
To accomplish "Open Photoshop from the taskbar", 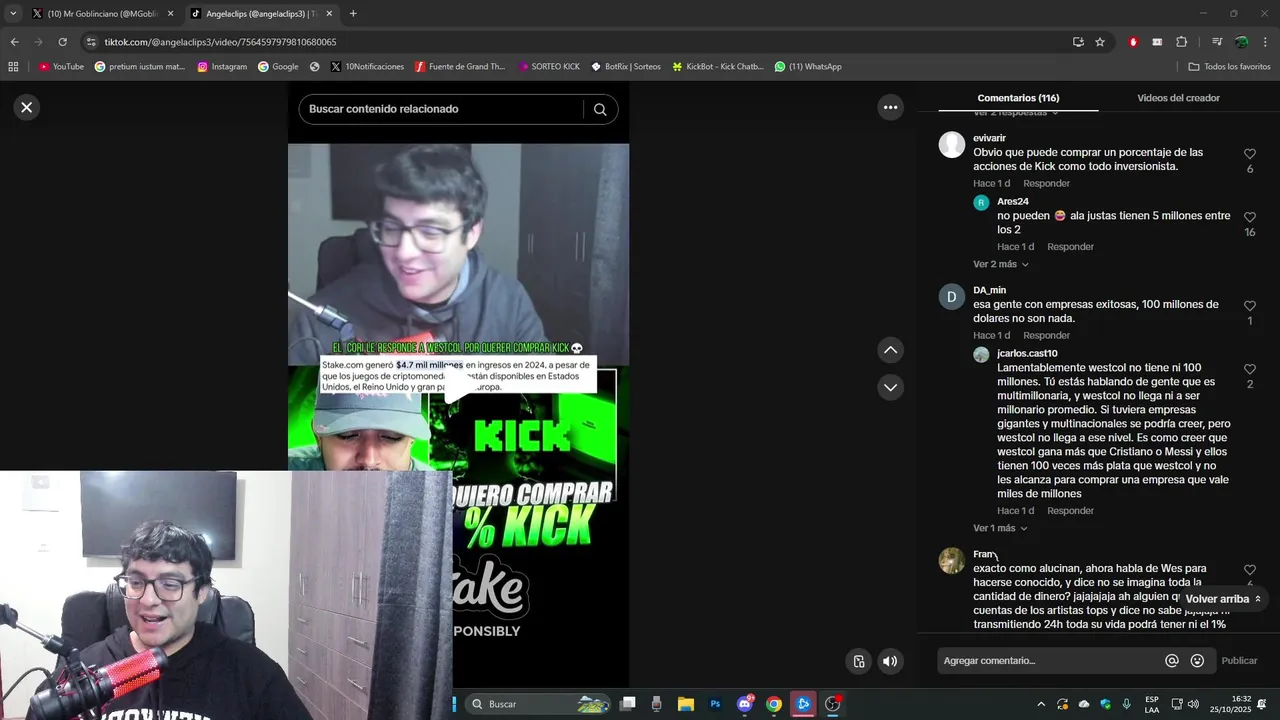I will (x=715, y=704).
